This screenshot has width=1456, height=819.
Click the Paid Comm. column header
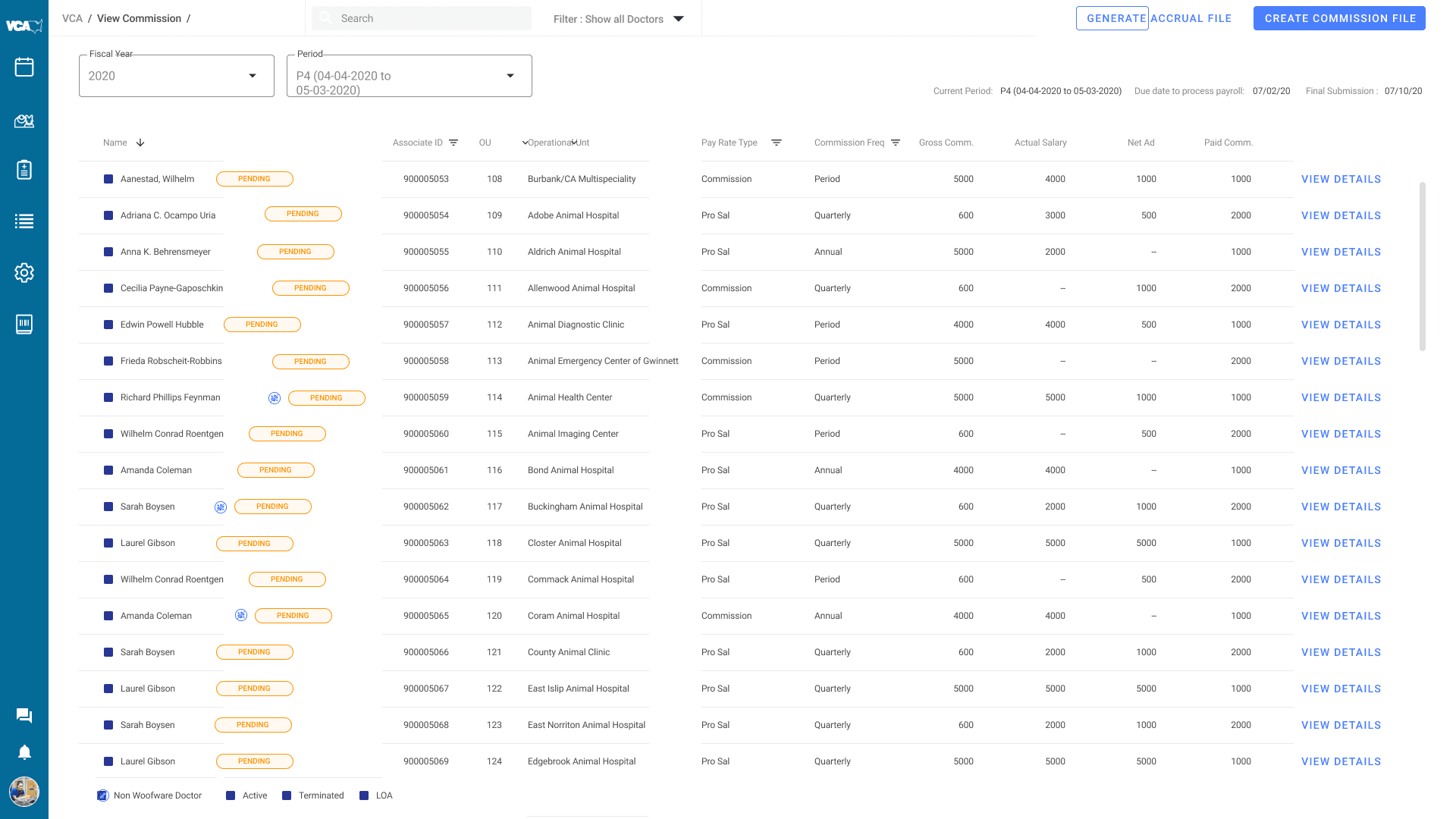coord(1228,143)
